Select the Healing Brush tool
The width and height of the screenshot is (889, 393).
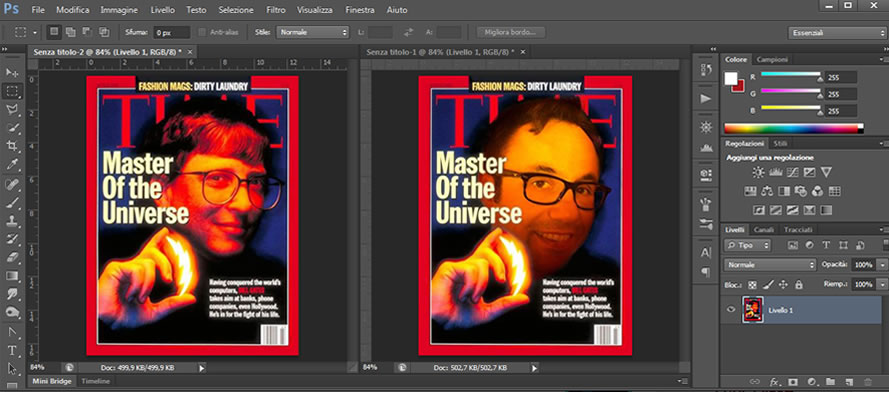[x=12, y=184]
